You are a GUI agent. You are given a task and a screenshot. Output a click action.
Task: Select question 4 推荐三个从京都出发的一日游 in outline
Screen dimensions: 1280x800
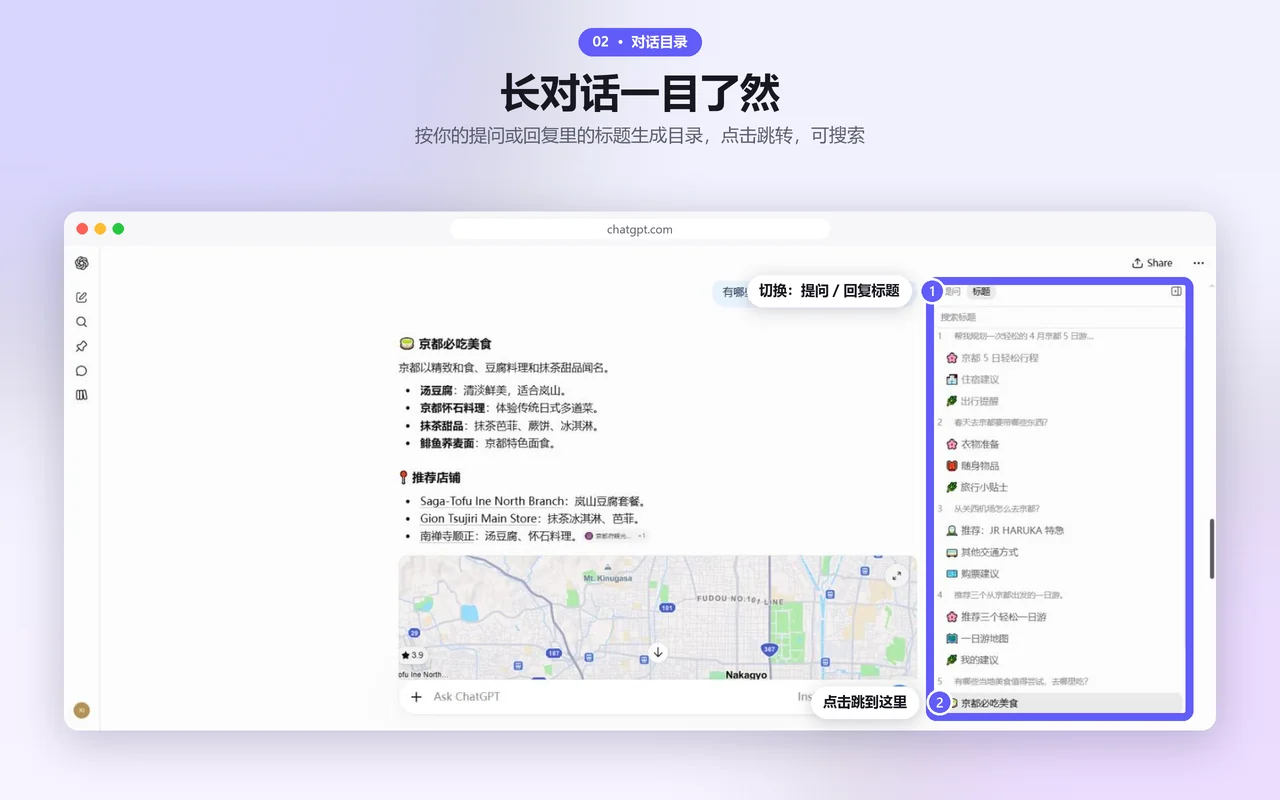pos(1000,595)
